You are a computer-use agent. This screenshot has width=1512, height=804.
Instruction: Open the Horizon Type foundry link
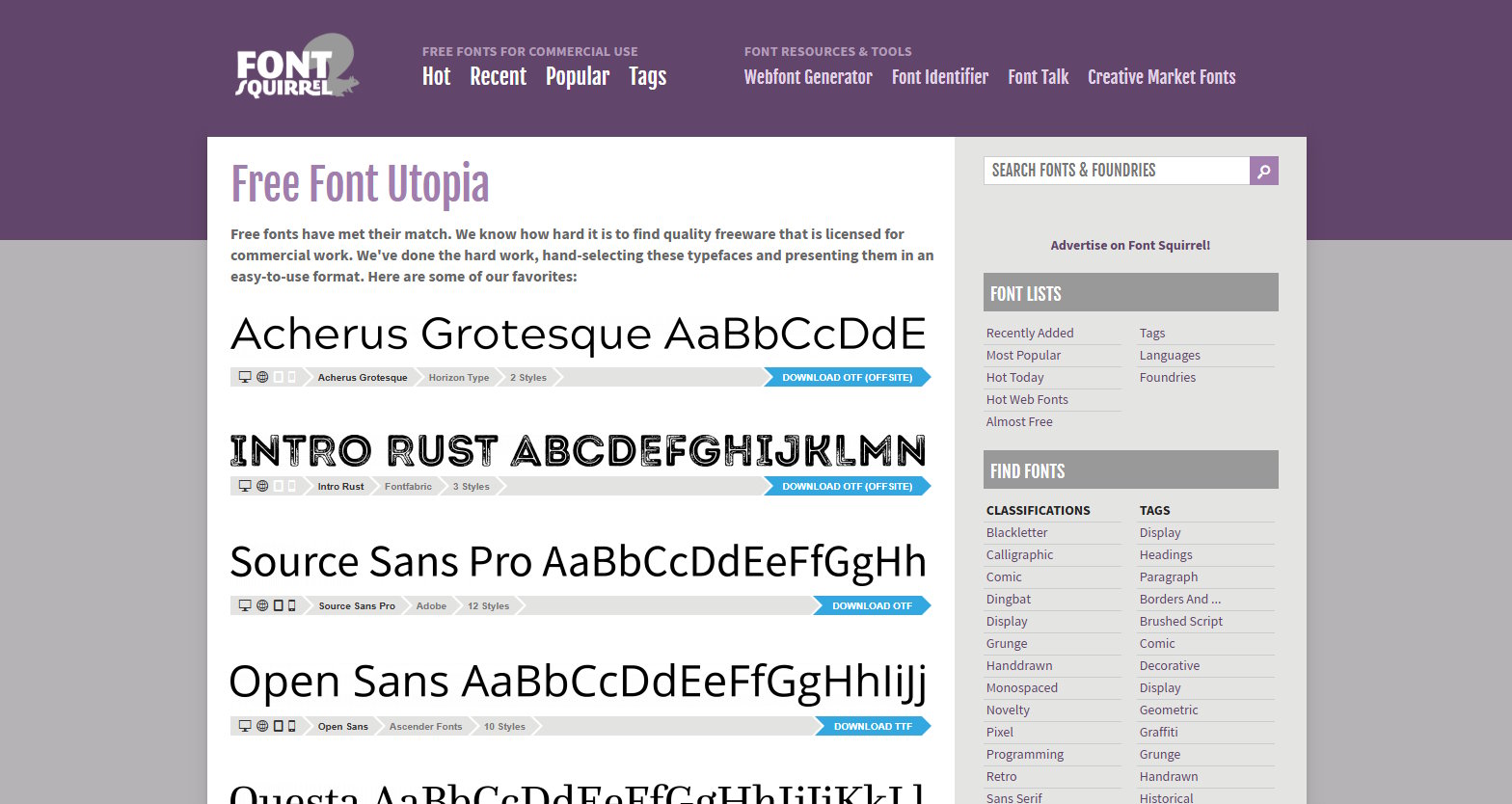(x=459, y=377)
